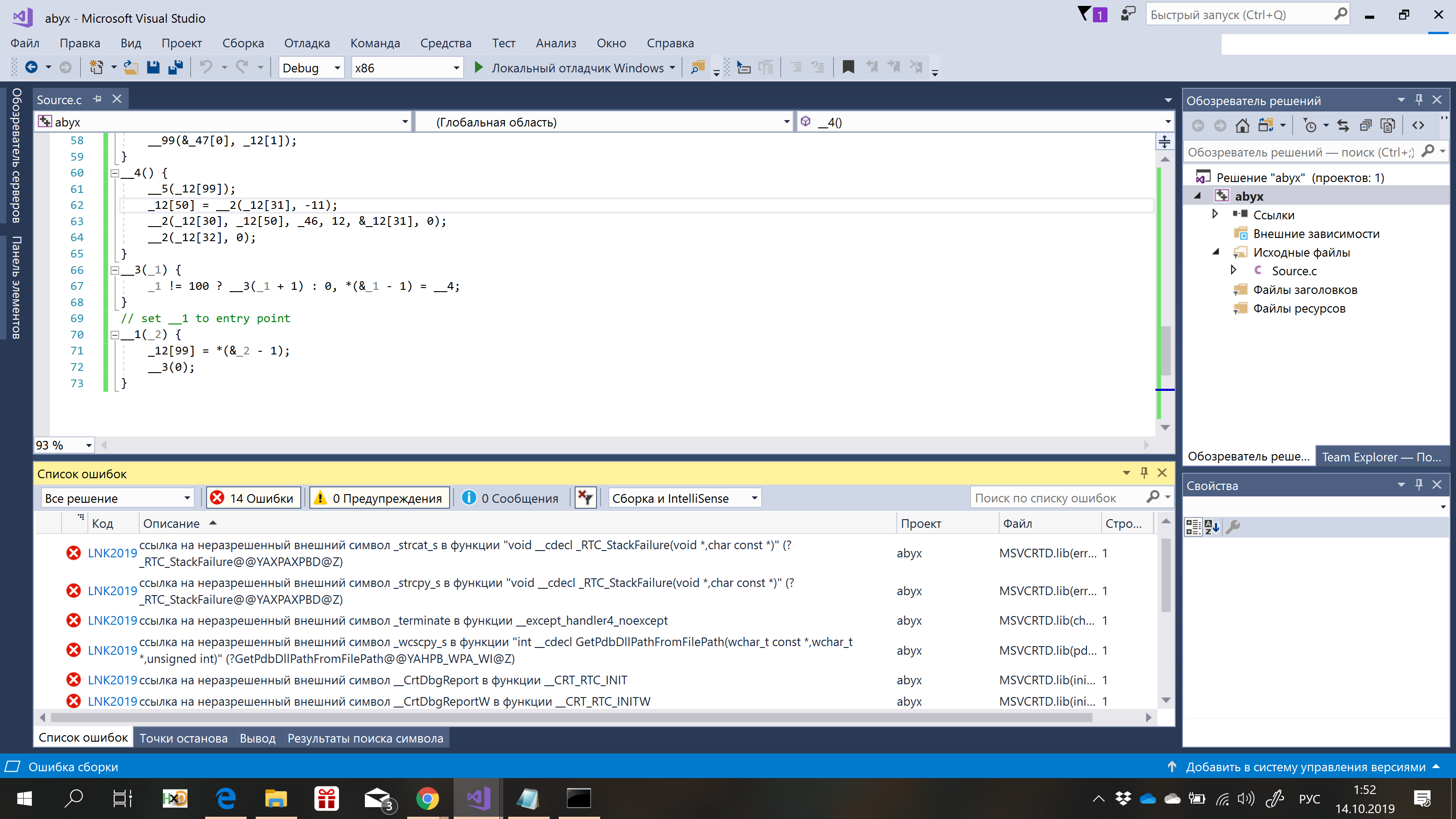Click Home icon in Solution Explorer
The width and height of the screenshot is (1456, 819).
(x=1242, y=126)
